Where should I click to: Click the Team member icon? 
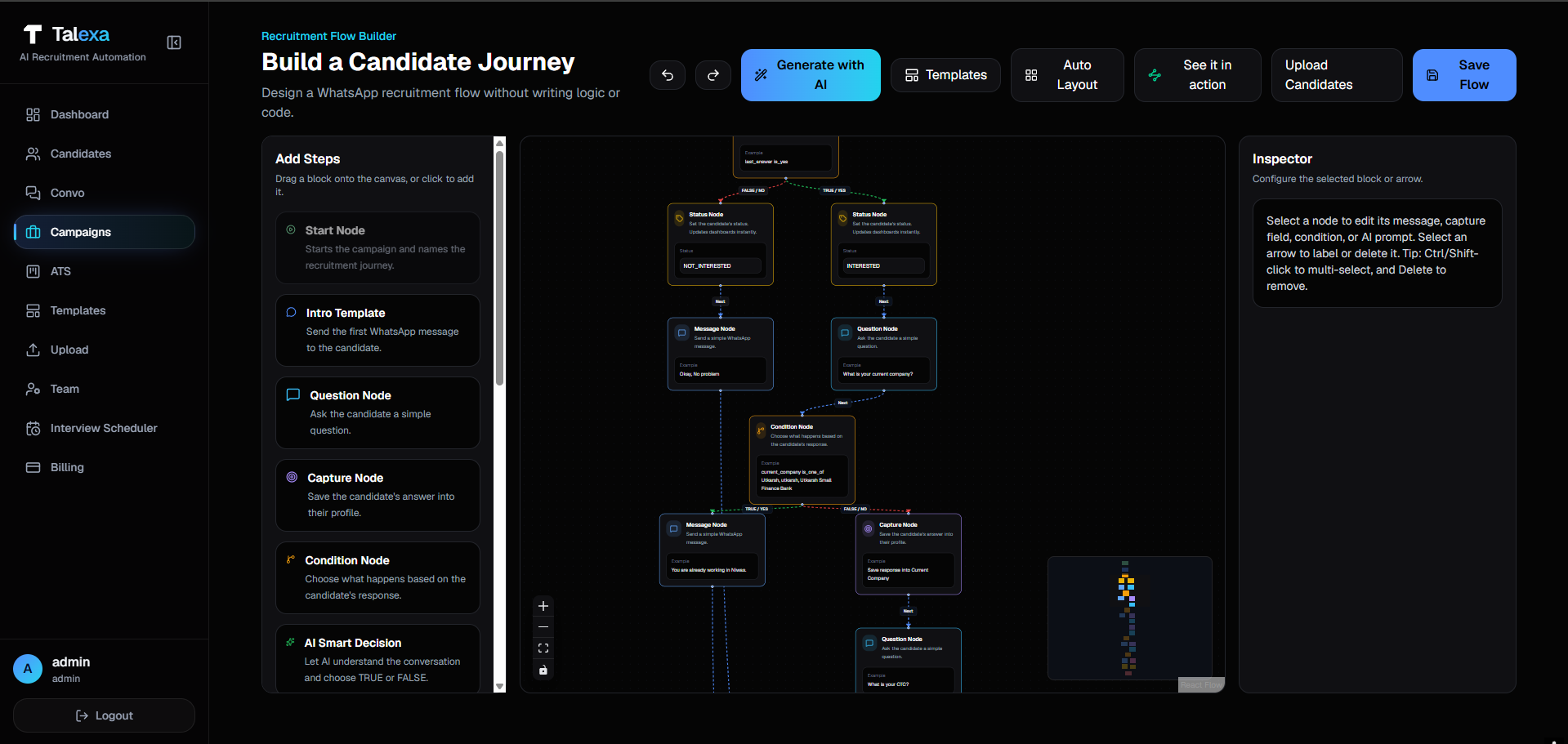(x=33, y=389)
